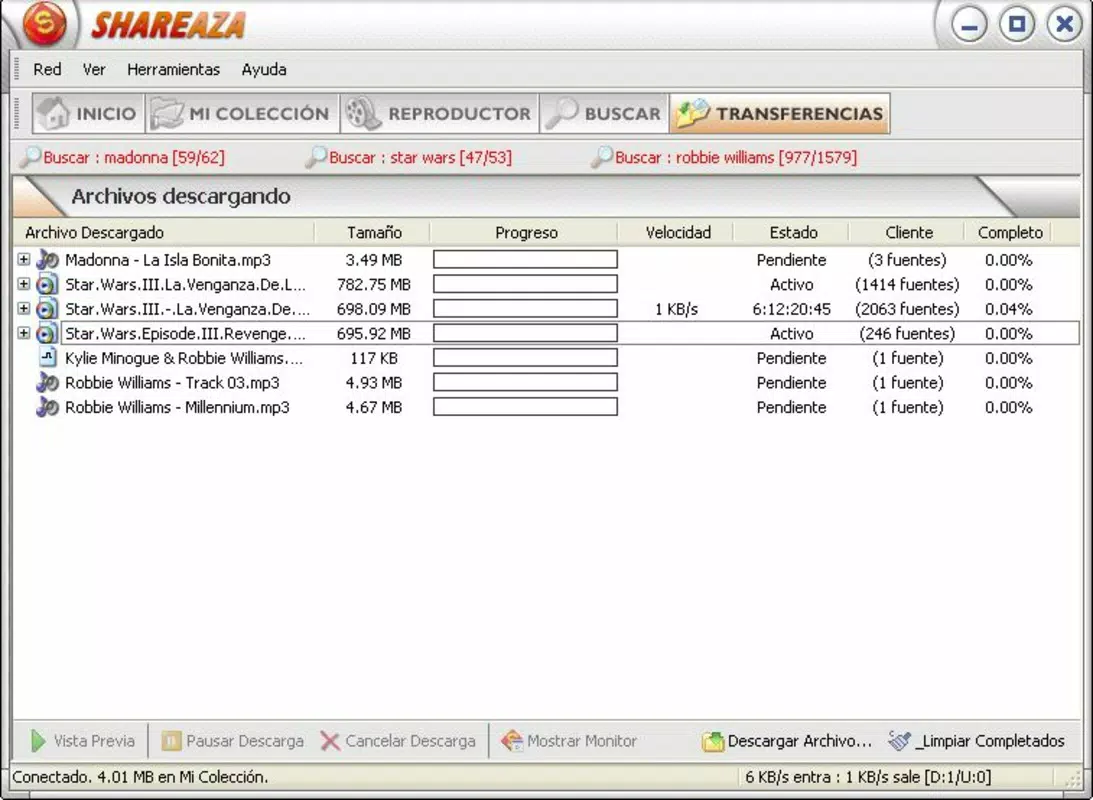The height and width of the screenshot is (800, 1093).
Task: Click the video icon of the 782.75 MB file
Action: coord(47,284)
